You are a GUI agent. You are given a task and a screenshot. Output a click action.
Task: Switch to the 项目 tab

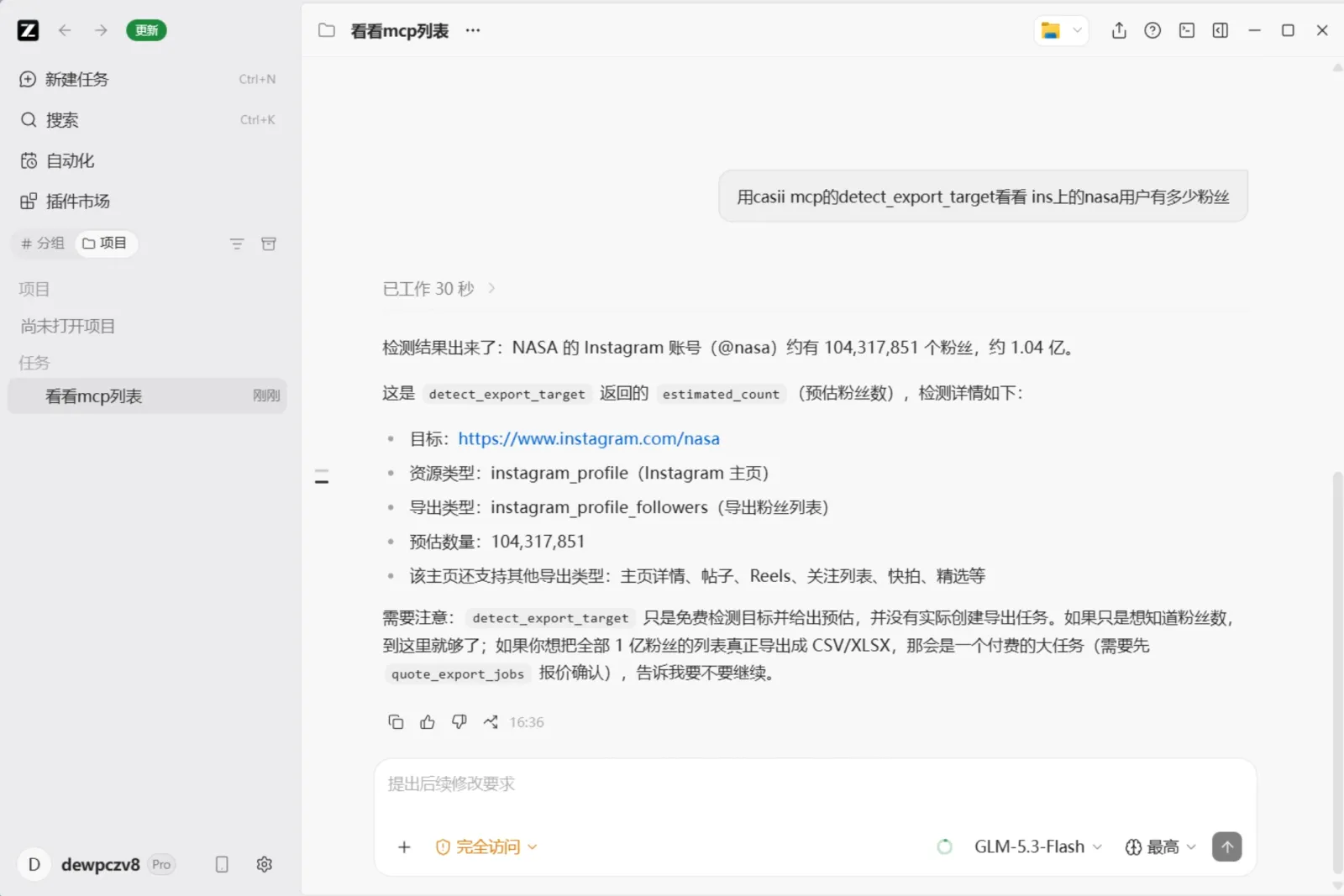coord(105,244)
